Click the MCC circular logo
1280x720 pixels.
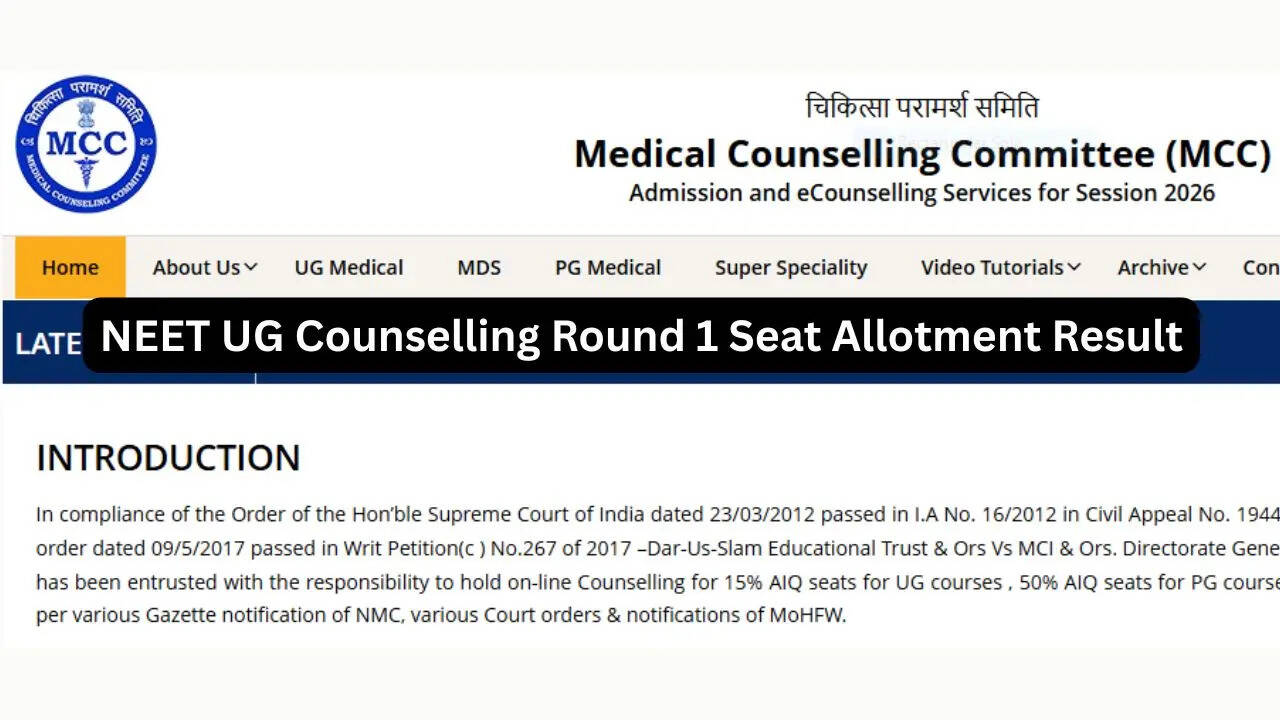pyautogui.click(x=86, y=144)
